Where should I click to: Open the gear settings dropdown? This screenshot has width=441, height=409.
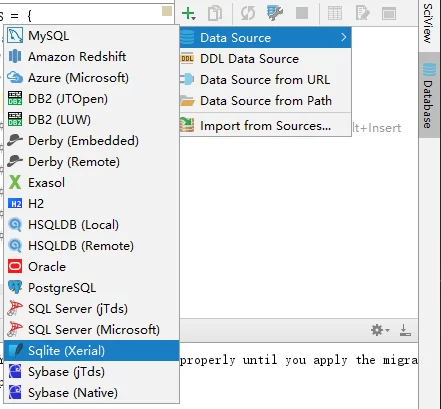pos(380,330)
